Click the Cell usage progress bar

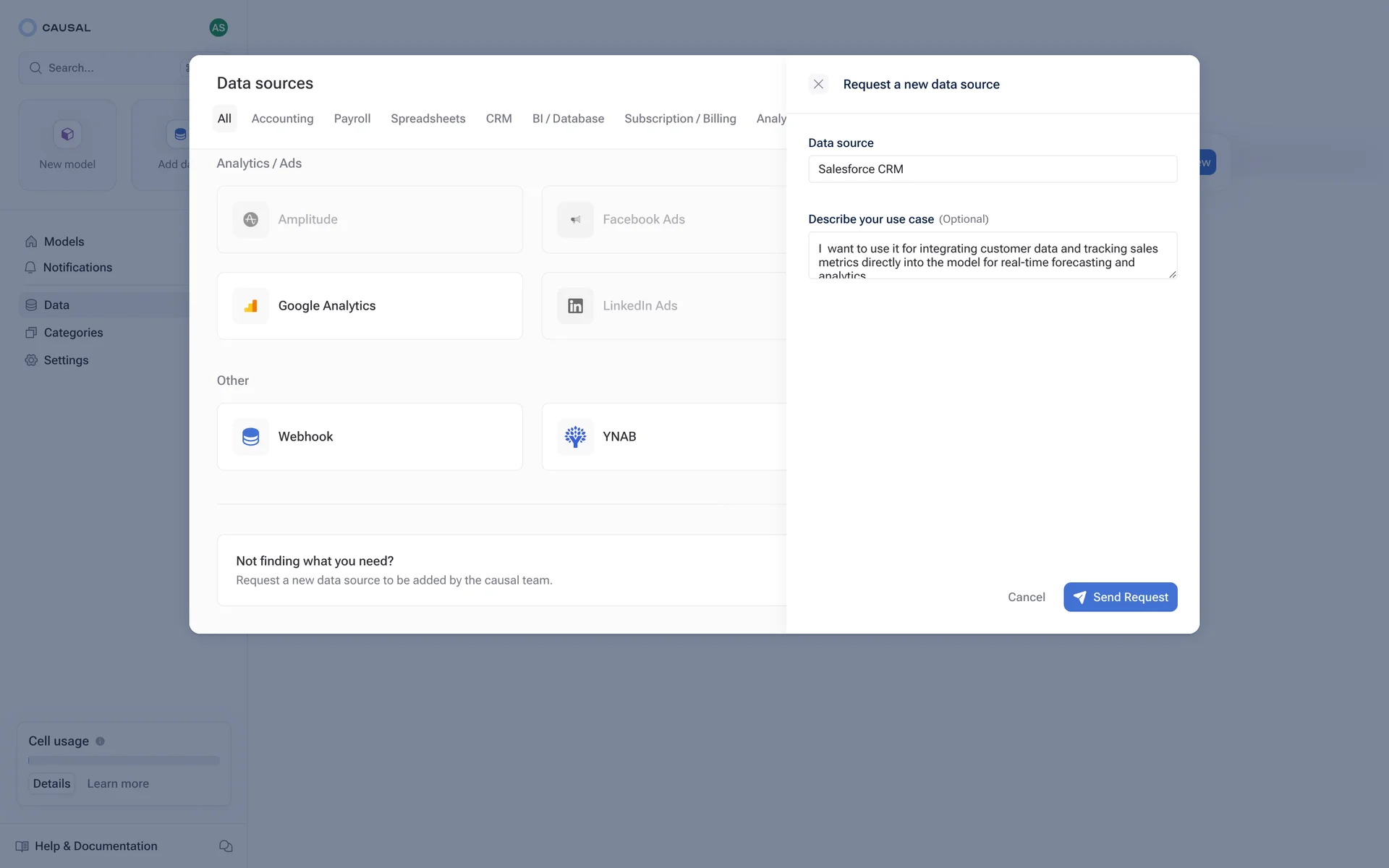point(124,761)
